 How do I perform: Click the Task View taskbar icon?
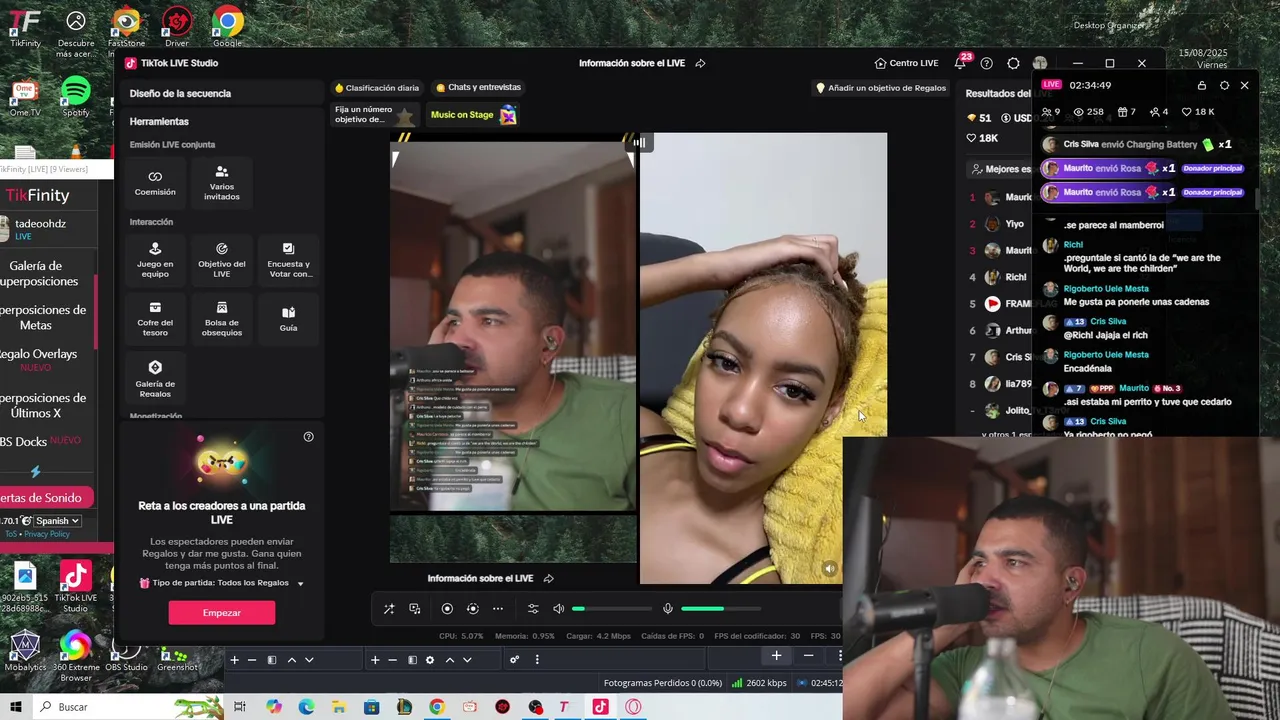click(x=240, y=707)
